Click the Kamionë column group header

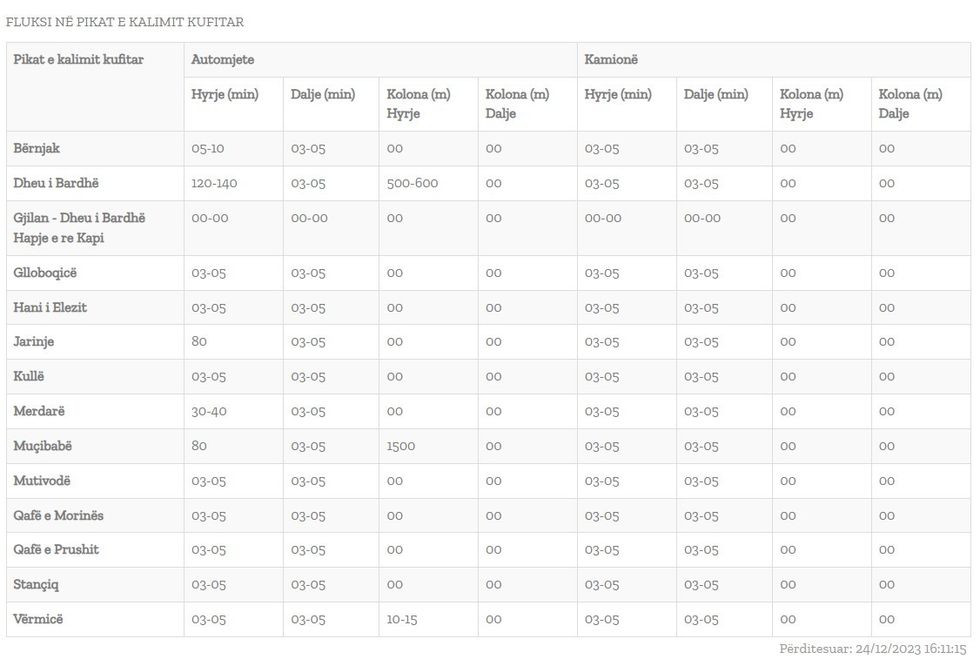pos(611,60)
